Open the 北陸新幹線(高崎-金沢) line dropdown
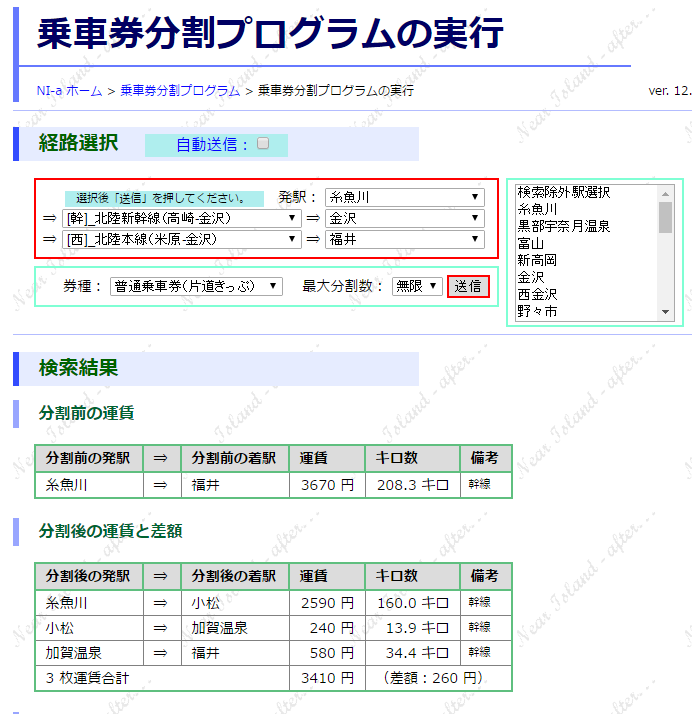Screen dimensions: 692x714 (x=182, y=219)
